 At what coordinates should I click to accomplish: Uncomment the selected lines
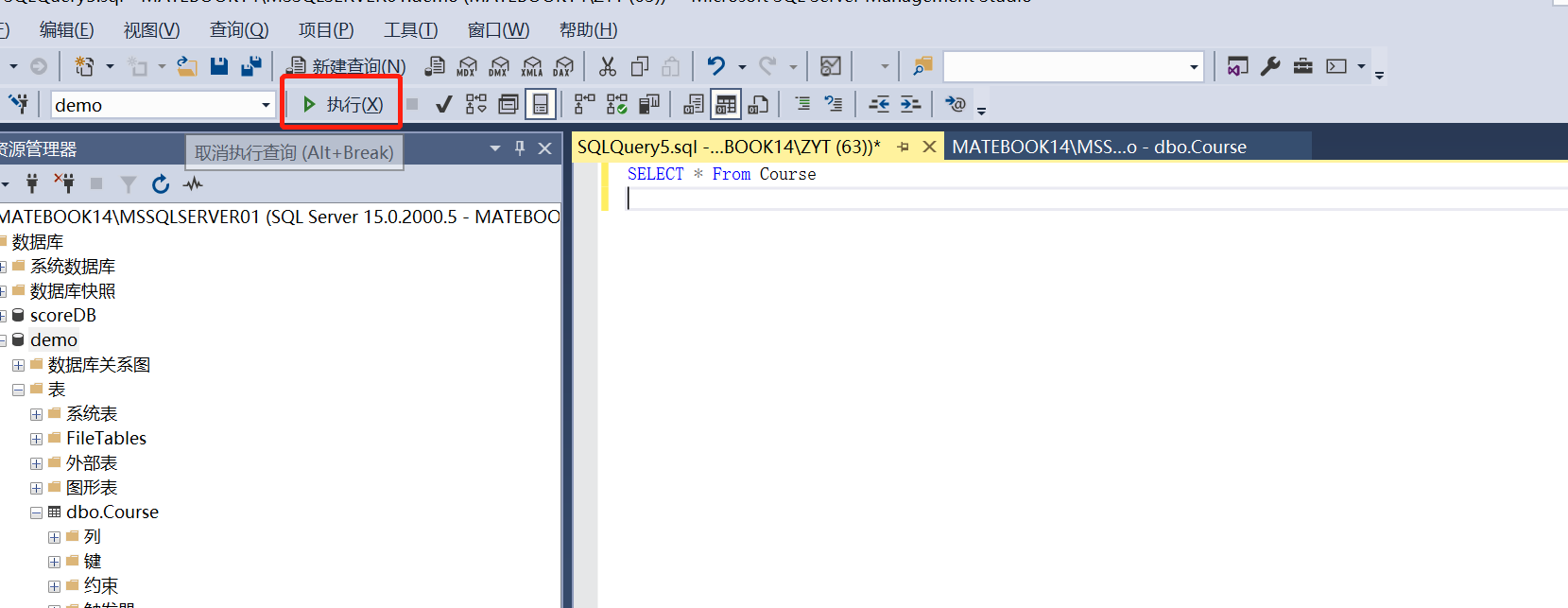click(x=834, y=104)
